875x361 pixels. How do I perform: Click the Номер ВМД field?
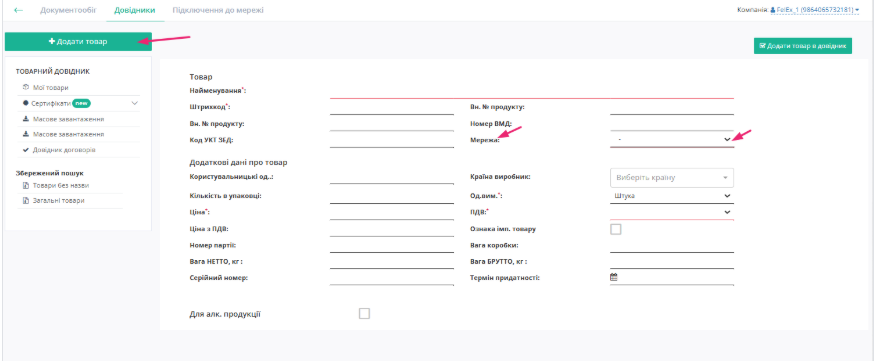(x=672, y=124)
